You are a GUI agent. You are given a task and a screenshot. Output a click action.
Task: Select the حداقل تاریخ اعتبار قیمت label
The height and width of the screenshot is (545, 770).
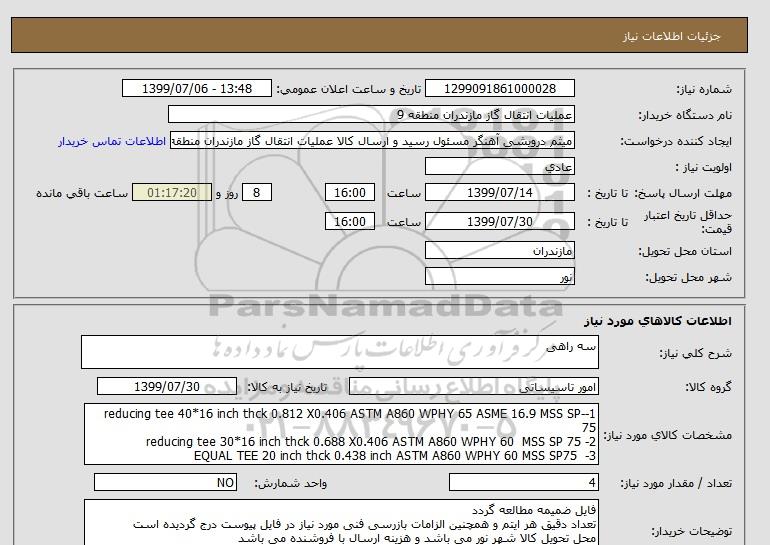point(688,222)
